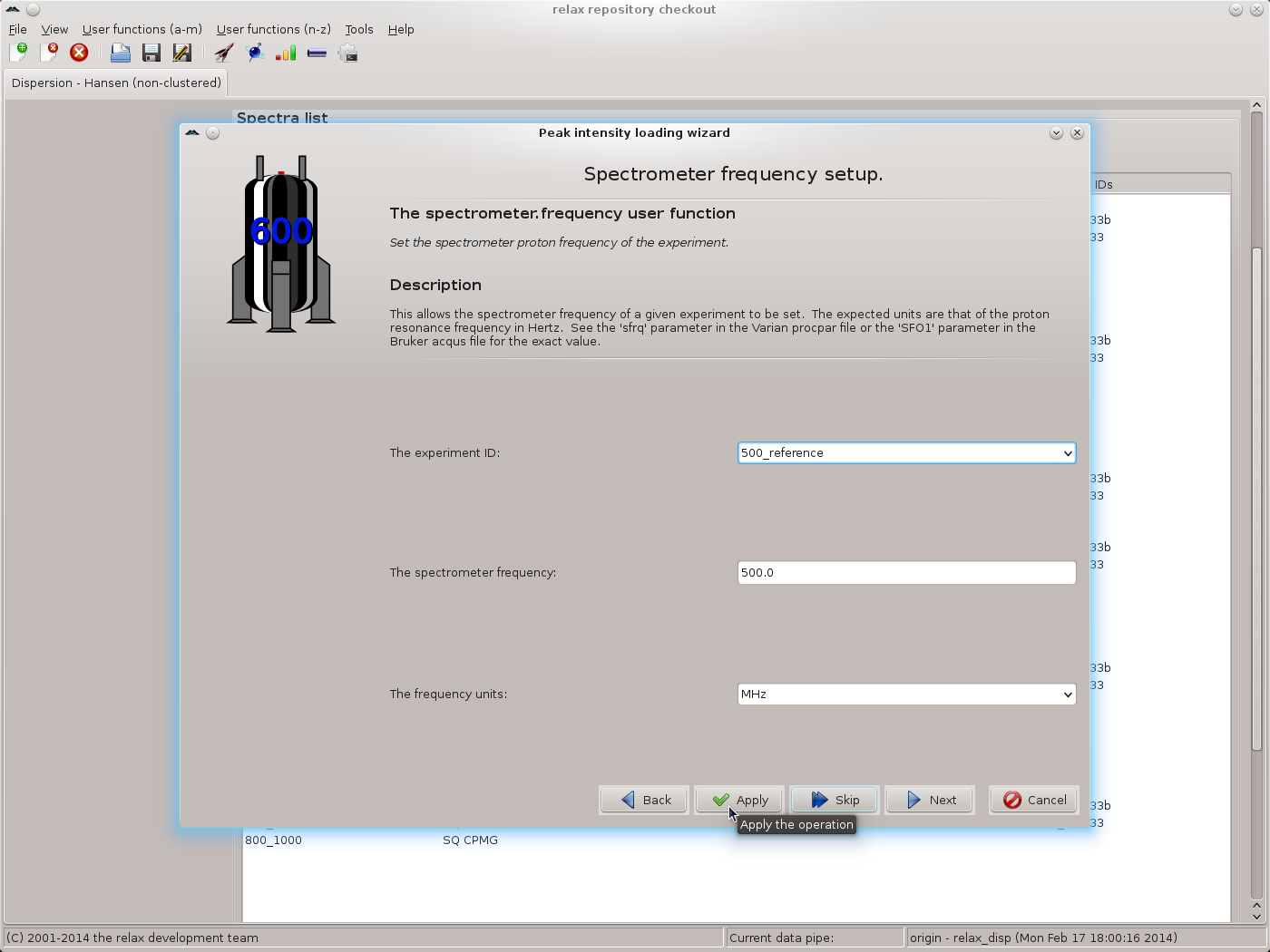Screen dimensions: 1270x952
Task: Click the spectrometer frequency input field
Action: (x=906, y=573)
